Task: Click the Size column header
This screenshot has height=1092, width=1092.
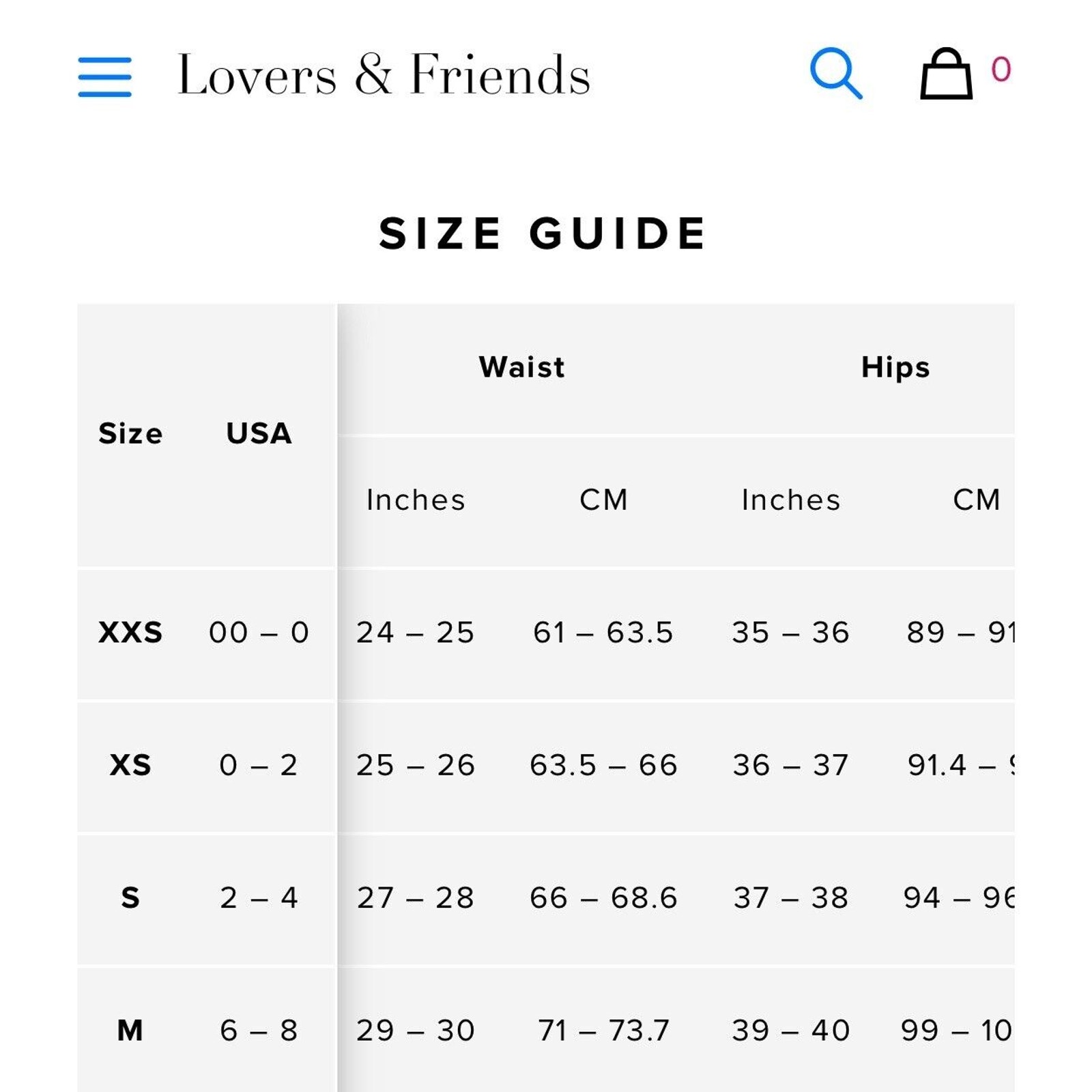Action: (130, 433)
